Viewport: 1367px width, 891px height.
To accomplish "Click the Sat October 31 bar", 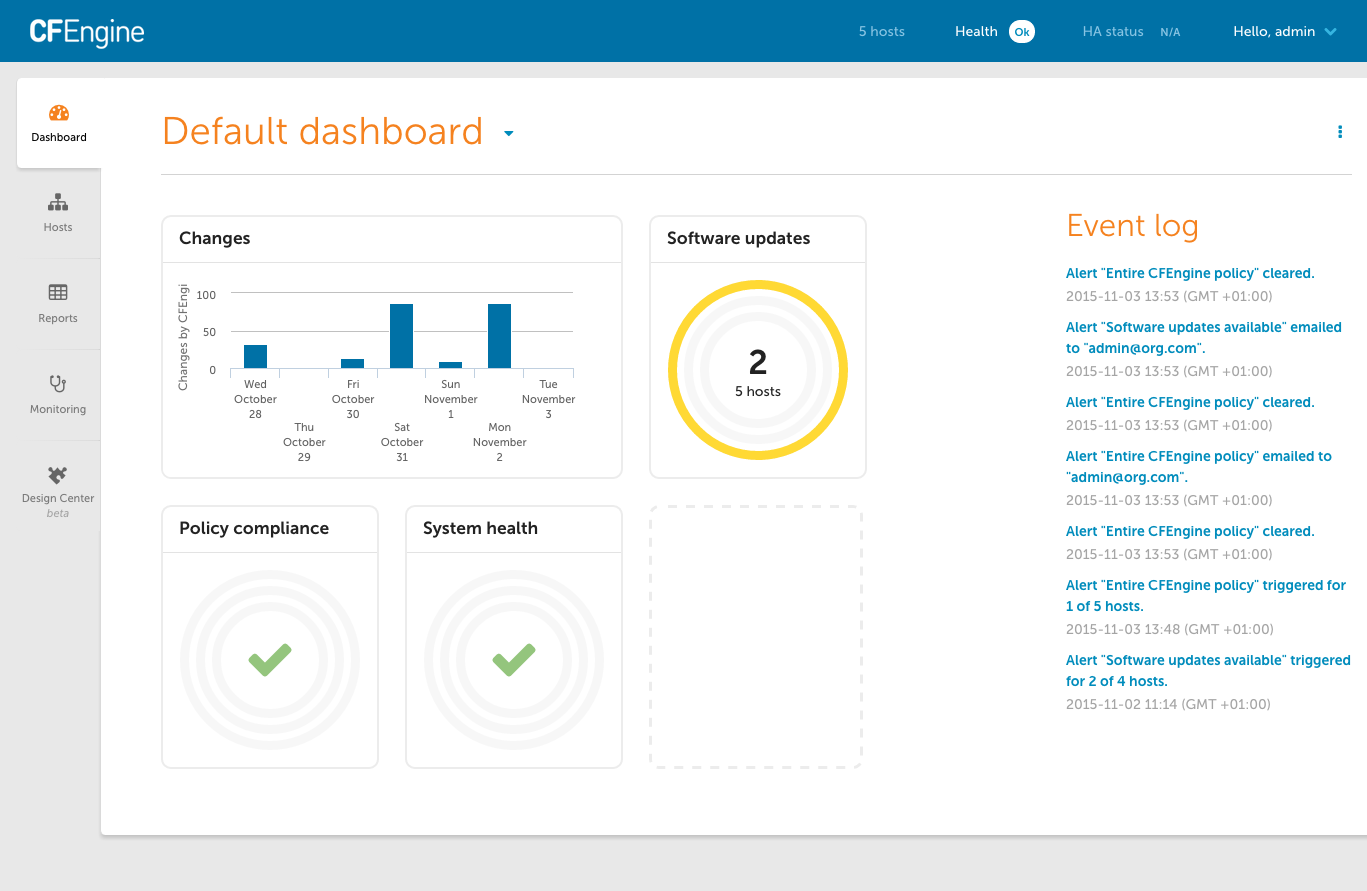I will click(402, 336).
